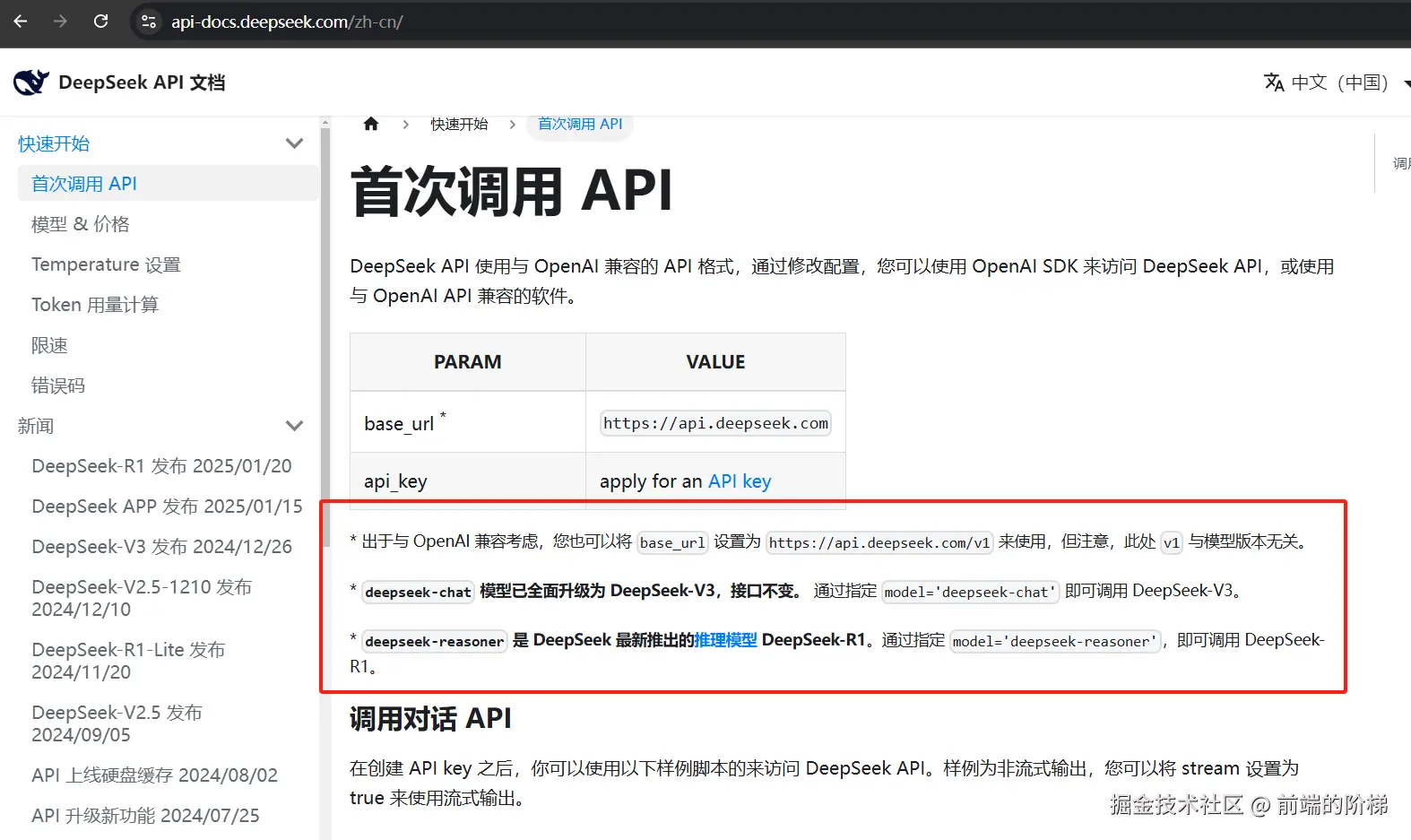This screenshot has height=840, width=1411.
Task: Open API 升级新功能 2024/07/25 news
Action: [145, 816]
